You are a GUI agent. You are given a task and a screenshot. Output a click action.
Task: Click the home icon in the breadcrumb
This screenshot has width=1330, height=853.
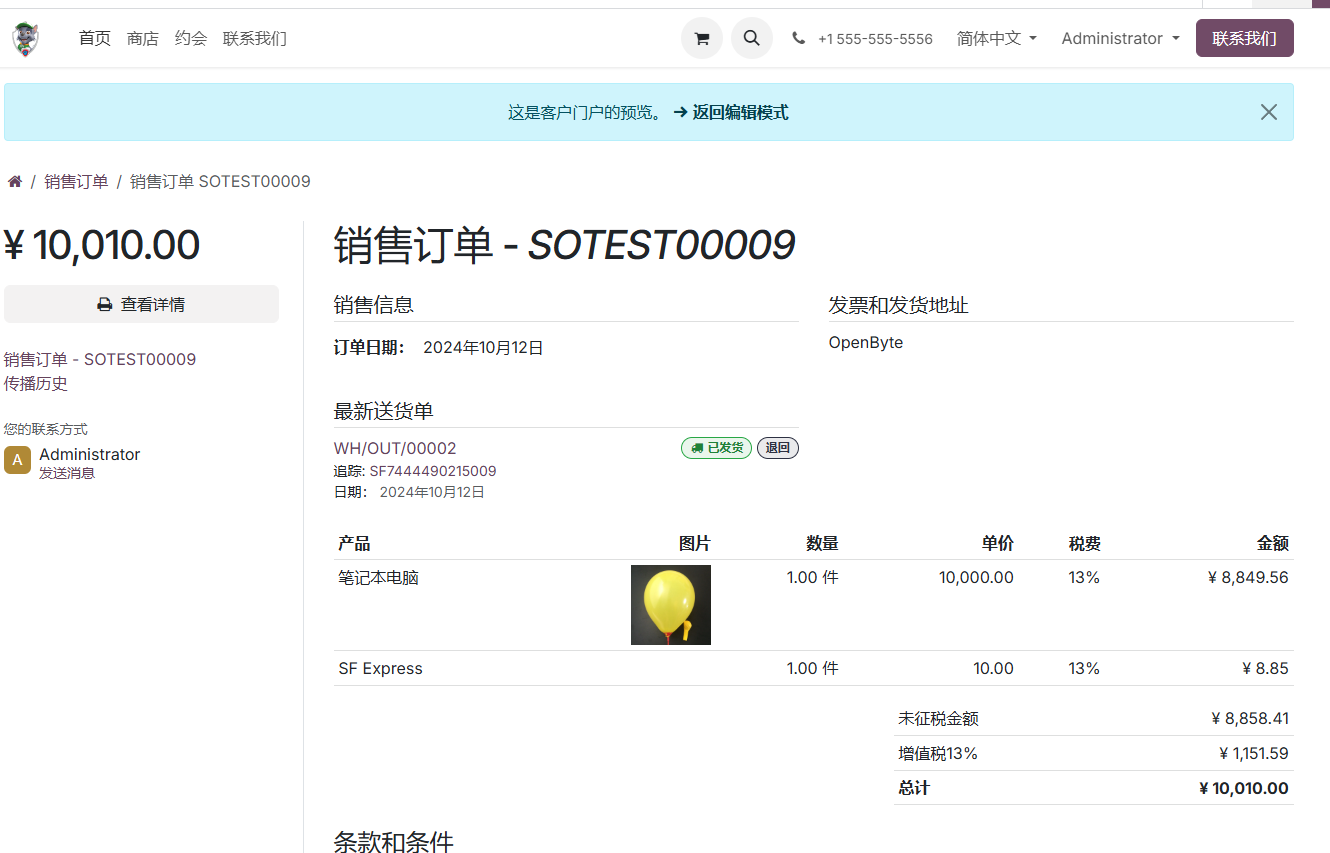(x=15, y=182)
